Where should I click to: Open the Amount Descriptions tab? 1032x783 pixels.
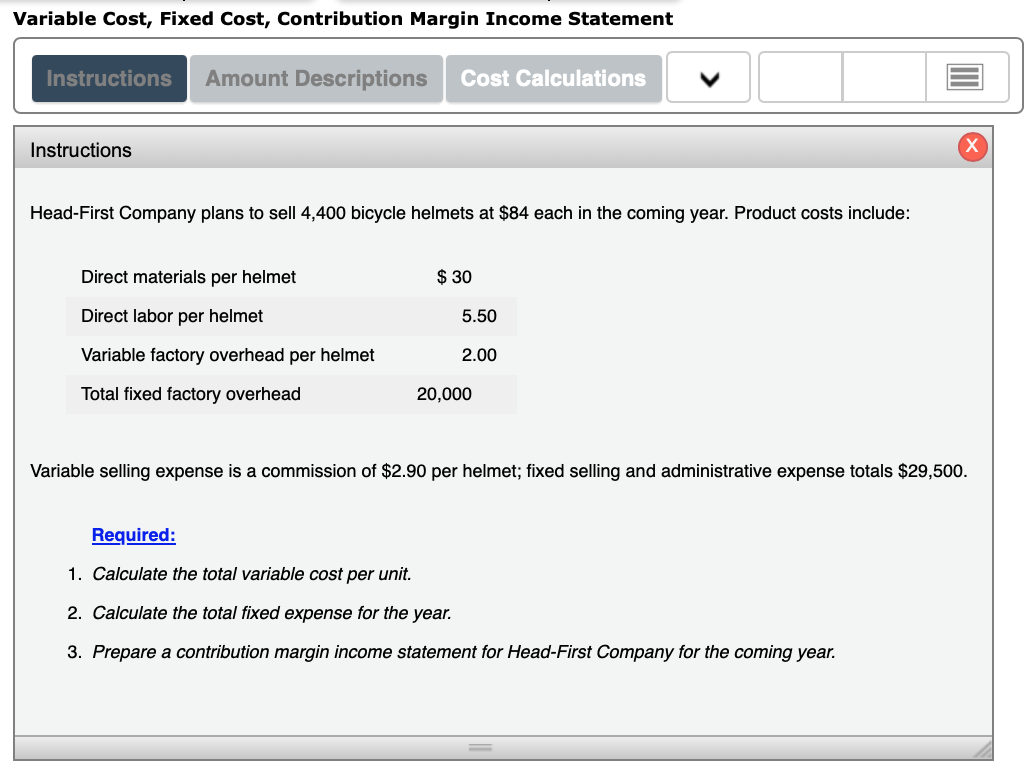315,77
